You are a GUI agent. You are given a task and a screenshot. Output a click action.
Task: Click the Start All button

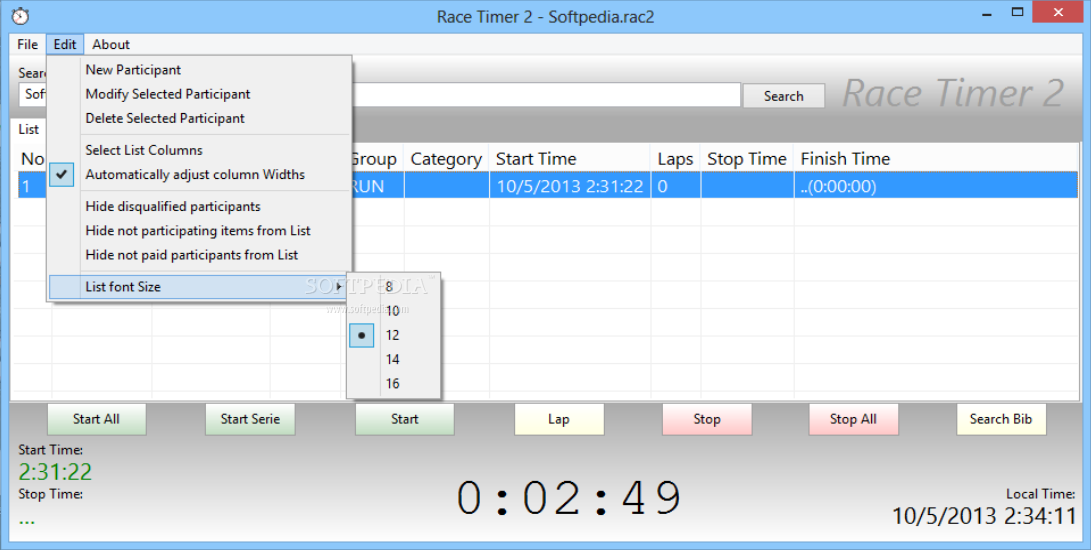point(97,419)
